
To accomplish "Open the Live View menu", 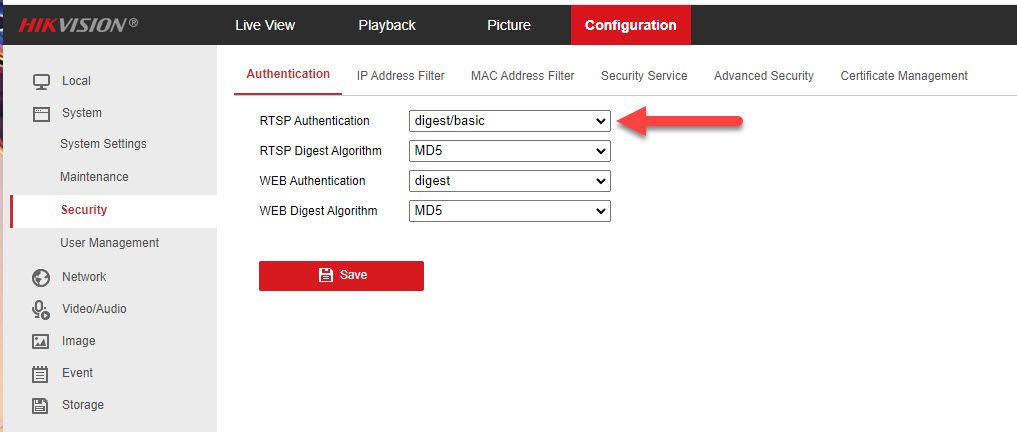I will tap(265, 25).
